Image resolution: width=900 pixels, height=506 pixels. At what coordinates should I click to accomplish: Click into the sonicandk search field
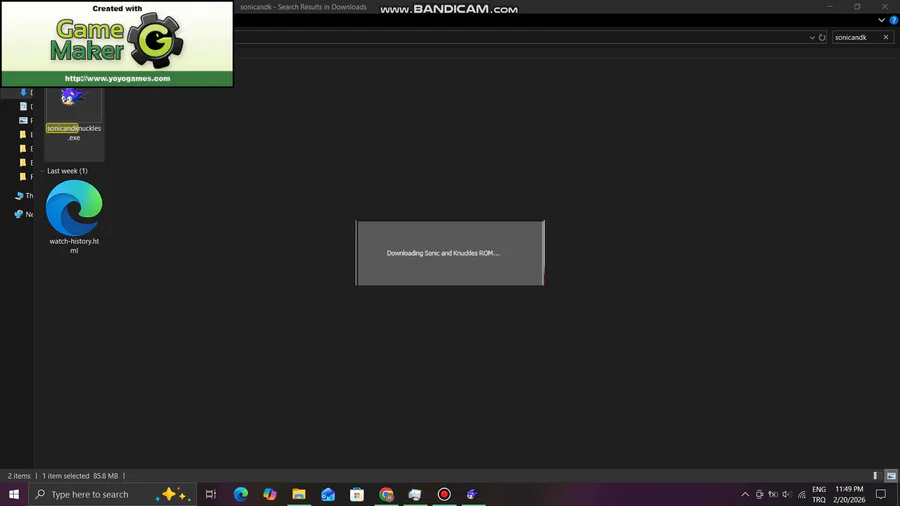[x=855, y=37]
